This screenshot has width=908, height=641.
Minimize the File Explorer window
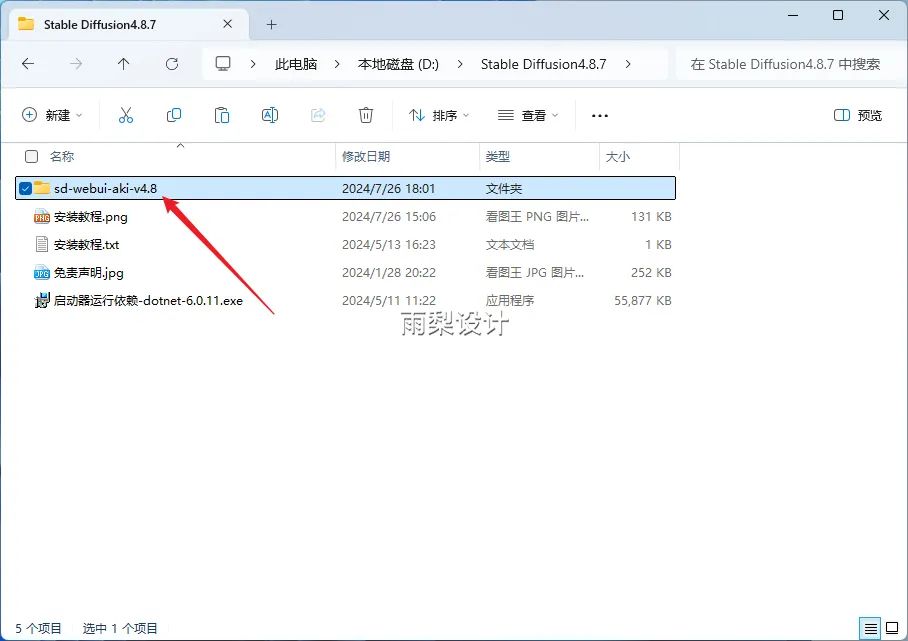click(793, 15)
